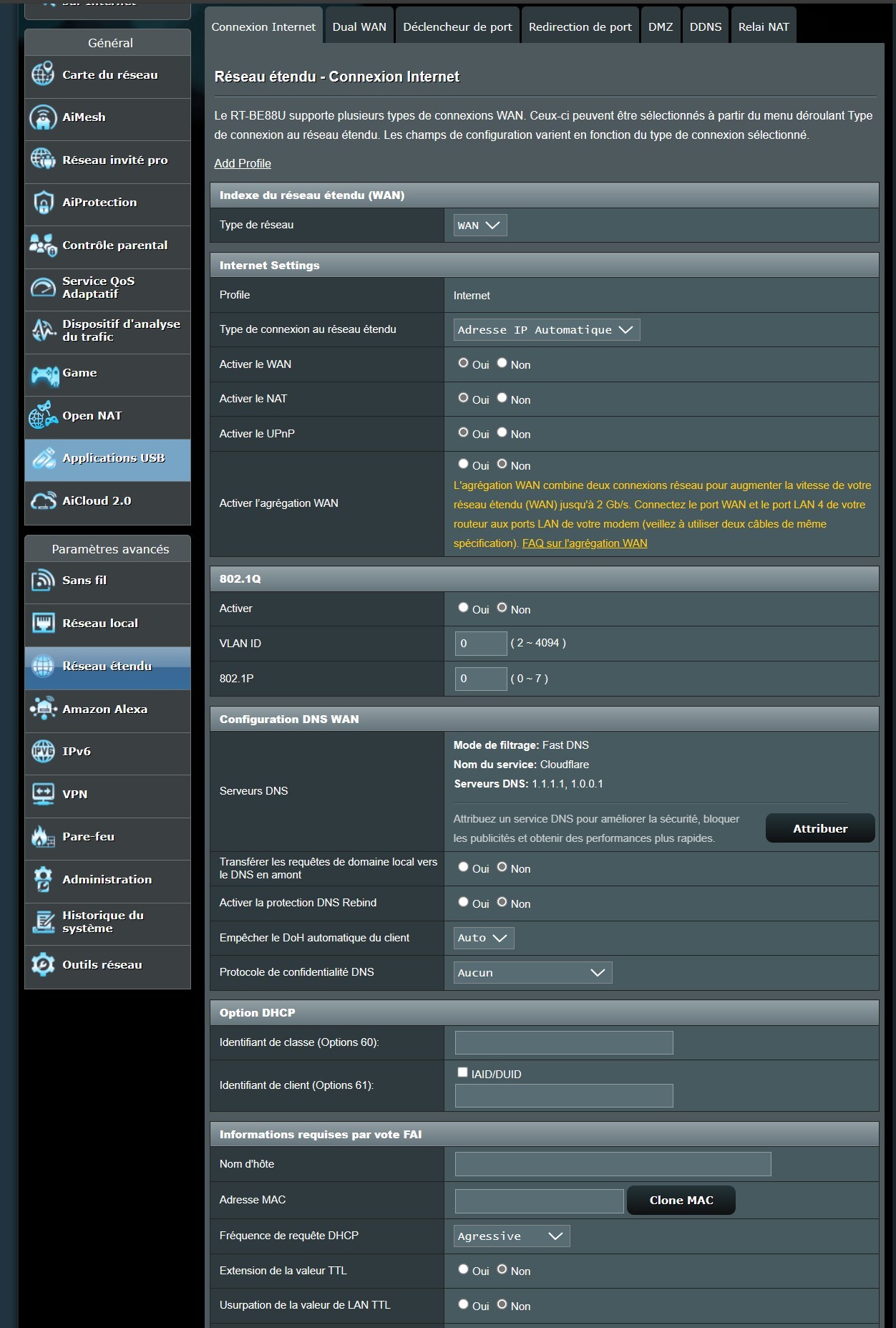Viewport: 896px width, 1328px height.
Task: Select Oui for Extension de la valeur TTL
Action: pyautogui.click(x=463, y=1269)
